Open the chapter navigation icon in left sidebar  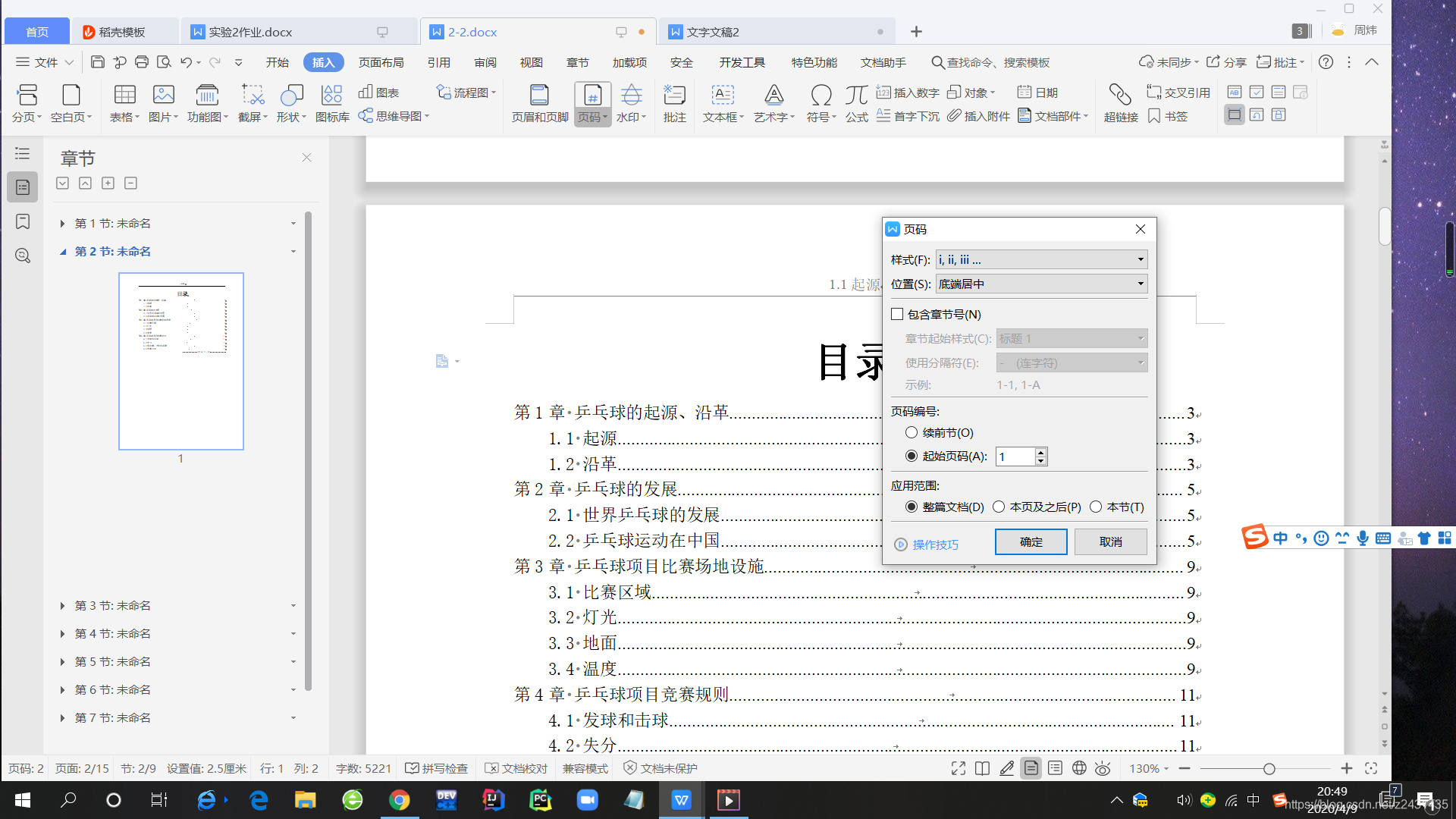coord(23,187)
